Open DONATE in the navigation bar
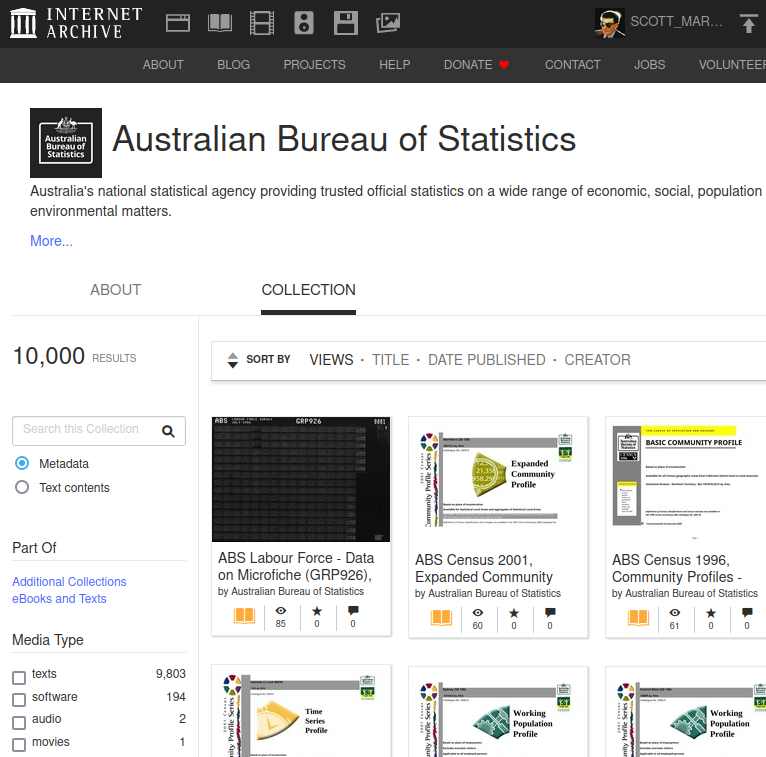The image size is (766, 757). [476, 64]
